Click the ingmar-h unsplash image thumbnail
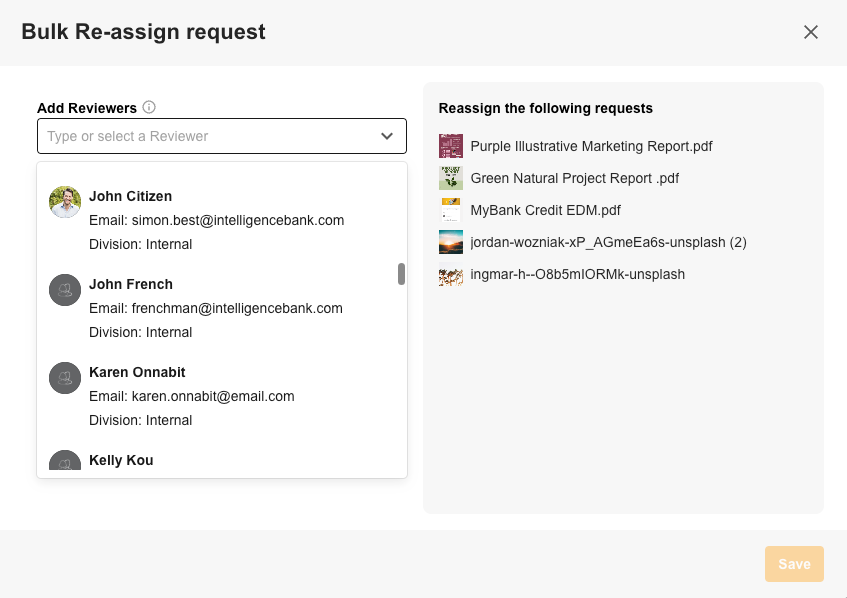847x598 pixels. pos(451,274)
